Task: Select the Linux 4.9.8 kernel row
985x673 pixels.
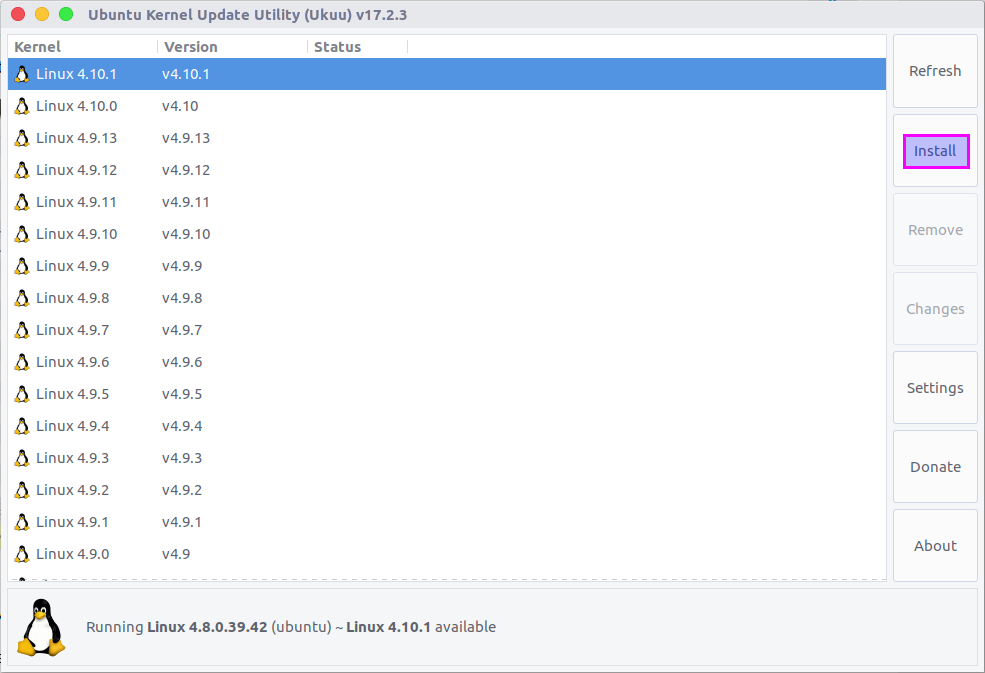Action: pos(447,298)
